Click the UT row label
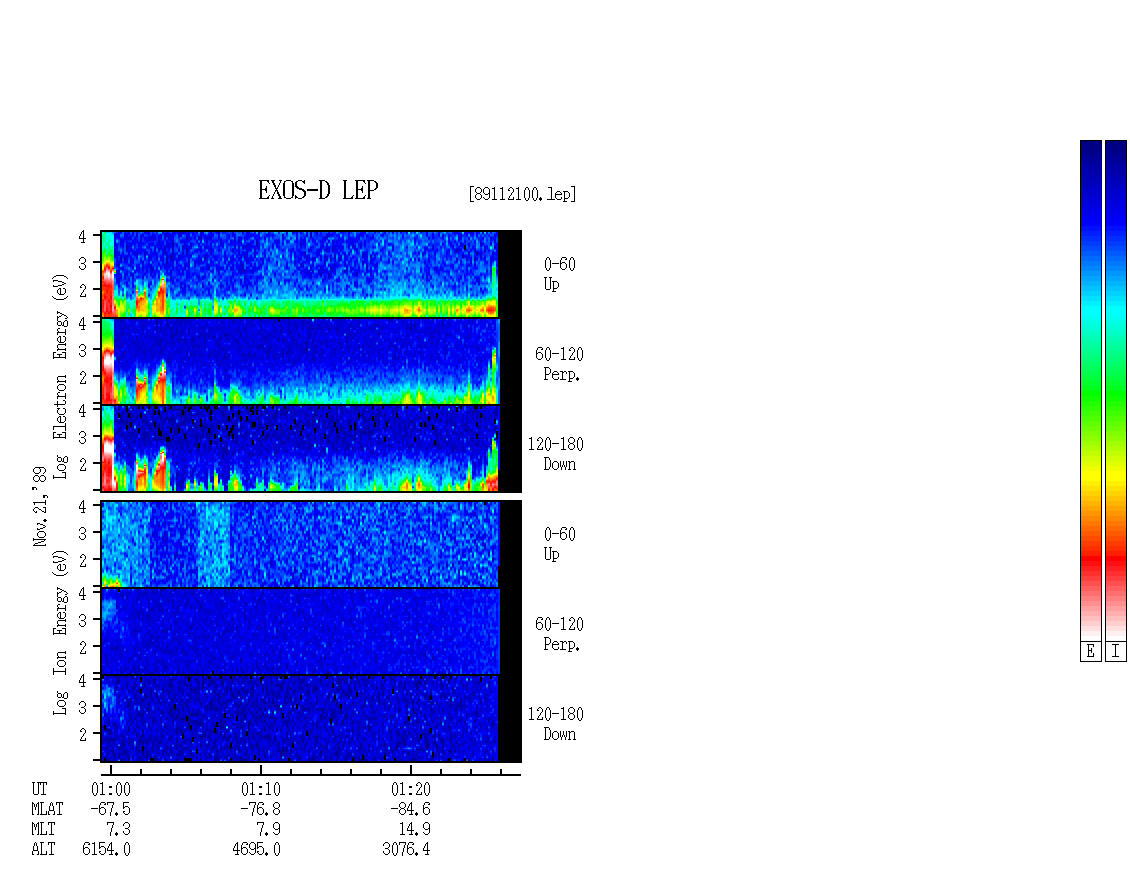Screen dimensions: 1130x875 (40, 789)
